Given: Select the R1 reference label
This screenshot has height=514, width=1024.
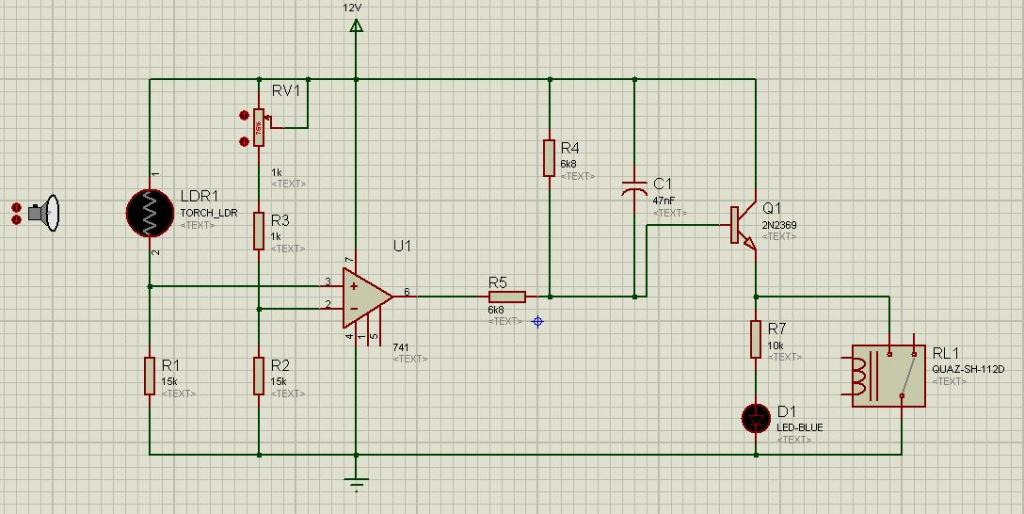Looking at the screenshot, I should pyautogui.click(x=170, y=364).
